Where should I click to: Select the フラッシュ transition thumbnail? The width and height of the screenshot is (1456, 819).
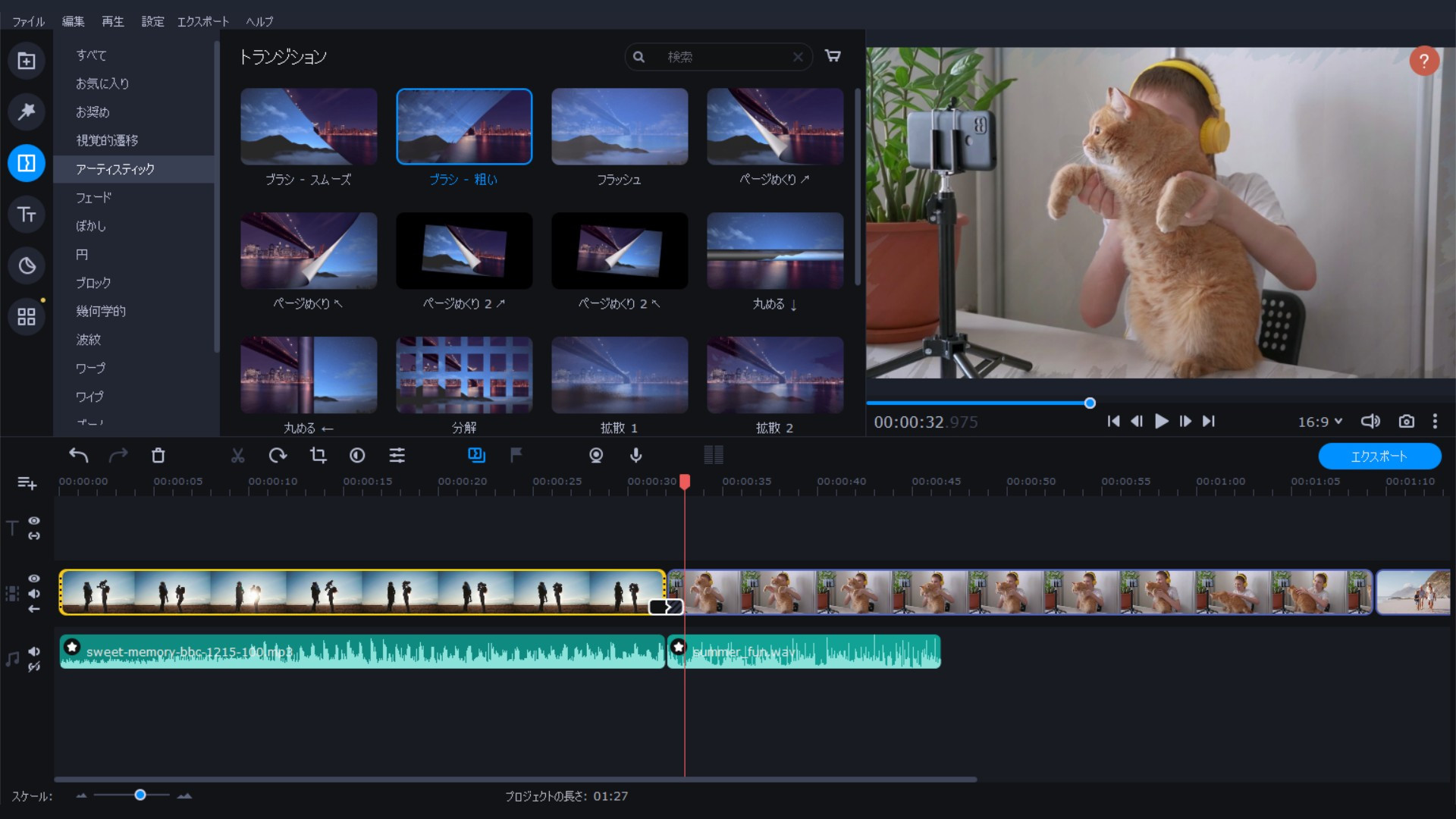[619, 127]
